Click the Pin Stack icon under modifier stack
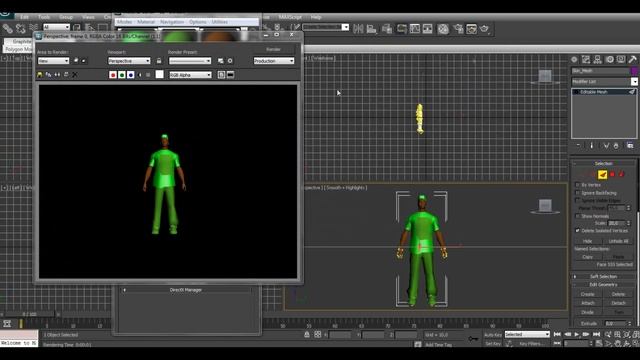This screenshot has height=360, width=640. point(578,145)
